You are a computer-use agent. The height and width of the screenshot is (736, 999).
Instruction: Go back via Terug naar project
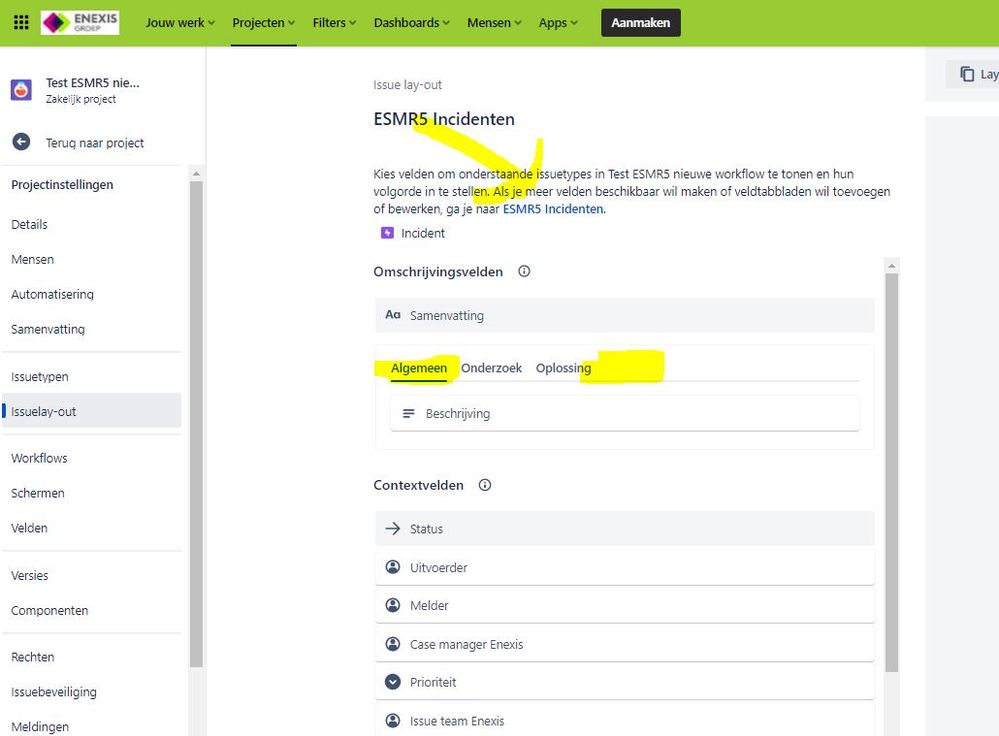[94, 143]
